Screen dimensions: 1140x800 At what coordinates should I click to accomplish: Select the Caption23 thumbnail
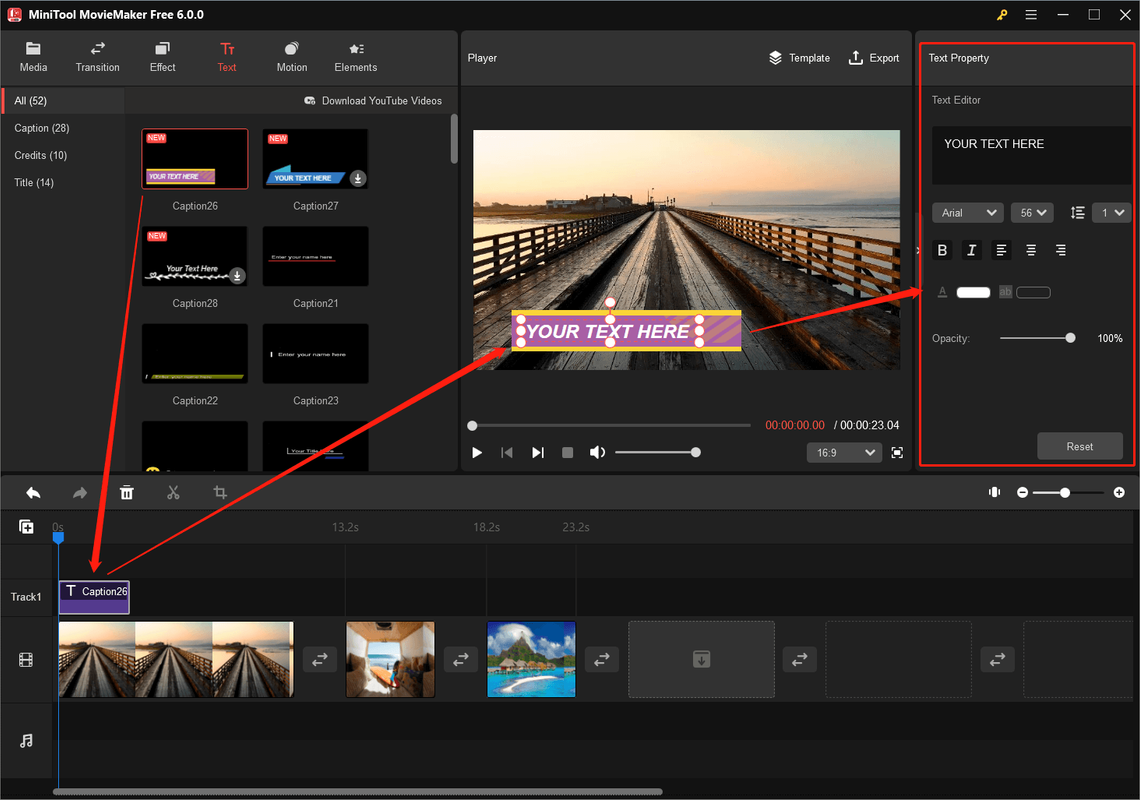point(316,353)
